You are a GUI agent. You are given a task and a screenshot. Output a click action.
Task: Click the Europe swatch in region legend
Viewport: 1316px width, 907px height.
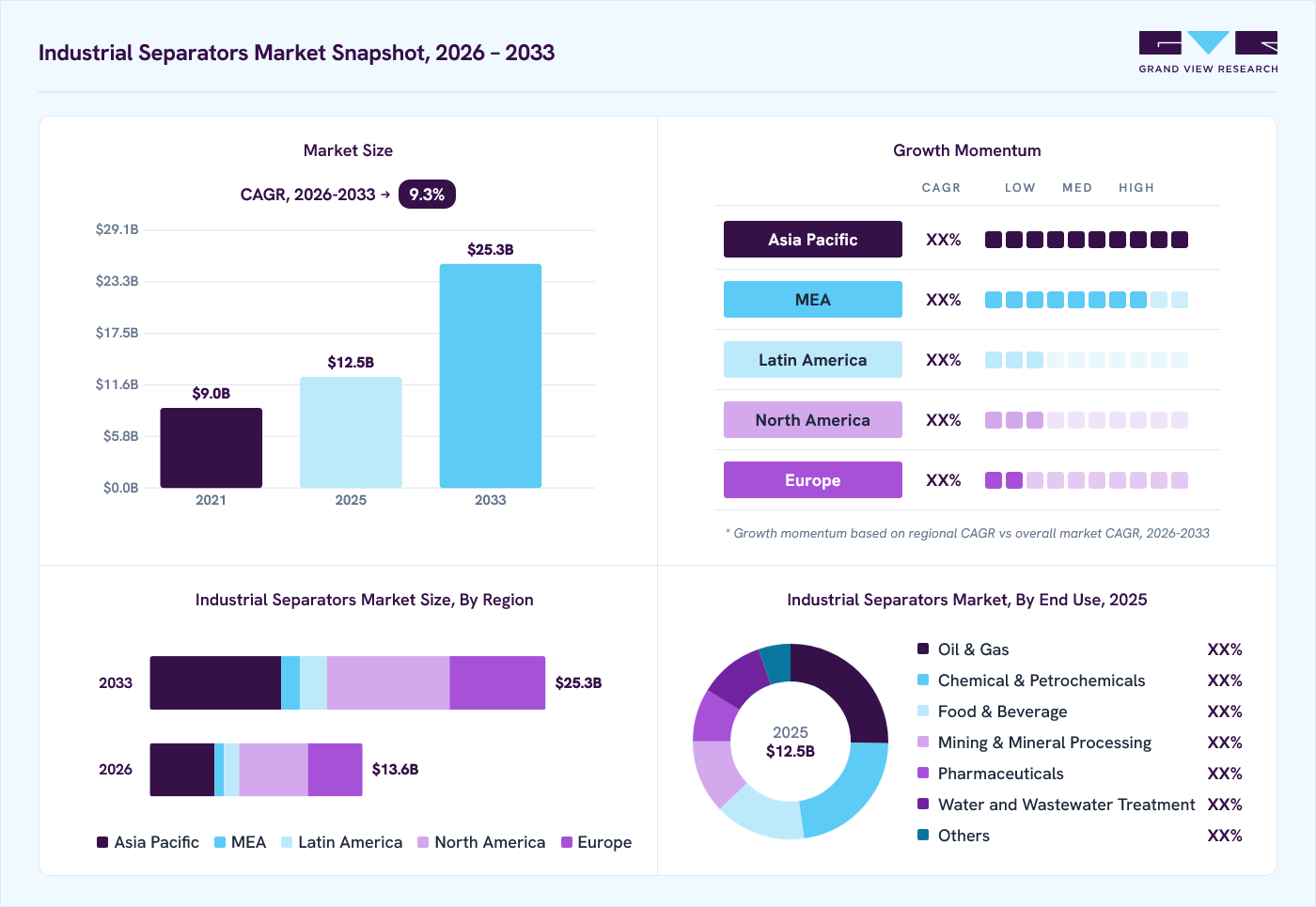point(567,842)
